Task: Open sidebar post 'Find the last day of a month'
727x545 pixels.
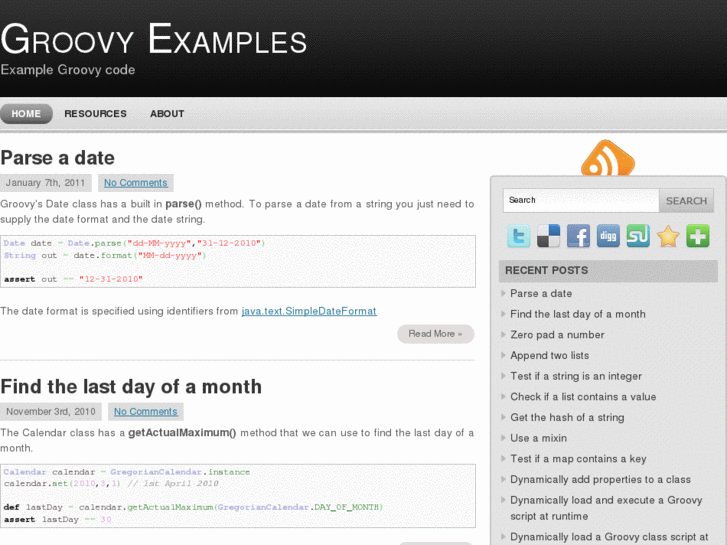Action: 578,314
